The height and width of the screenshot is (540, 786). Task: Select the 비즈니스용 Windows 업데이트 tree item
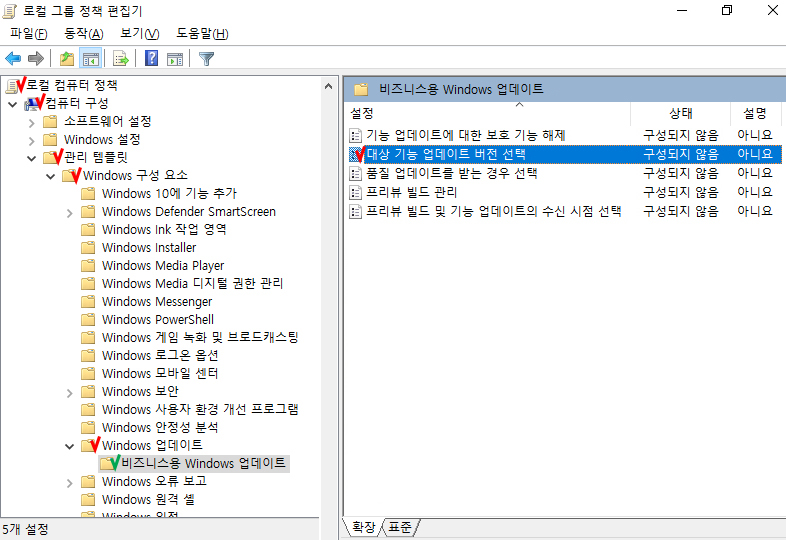click(204, 463)
